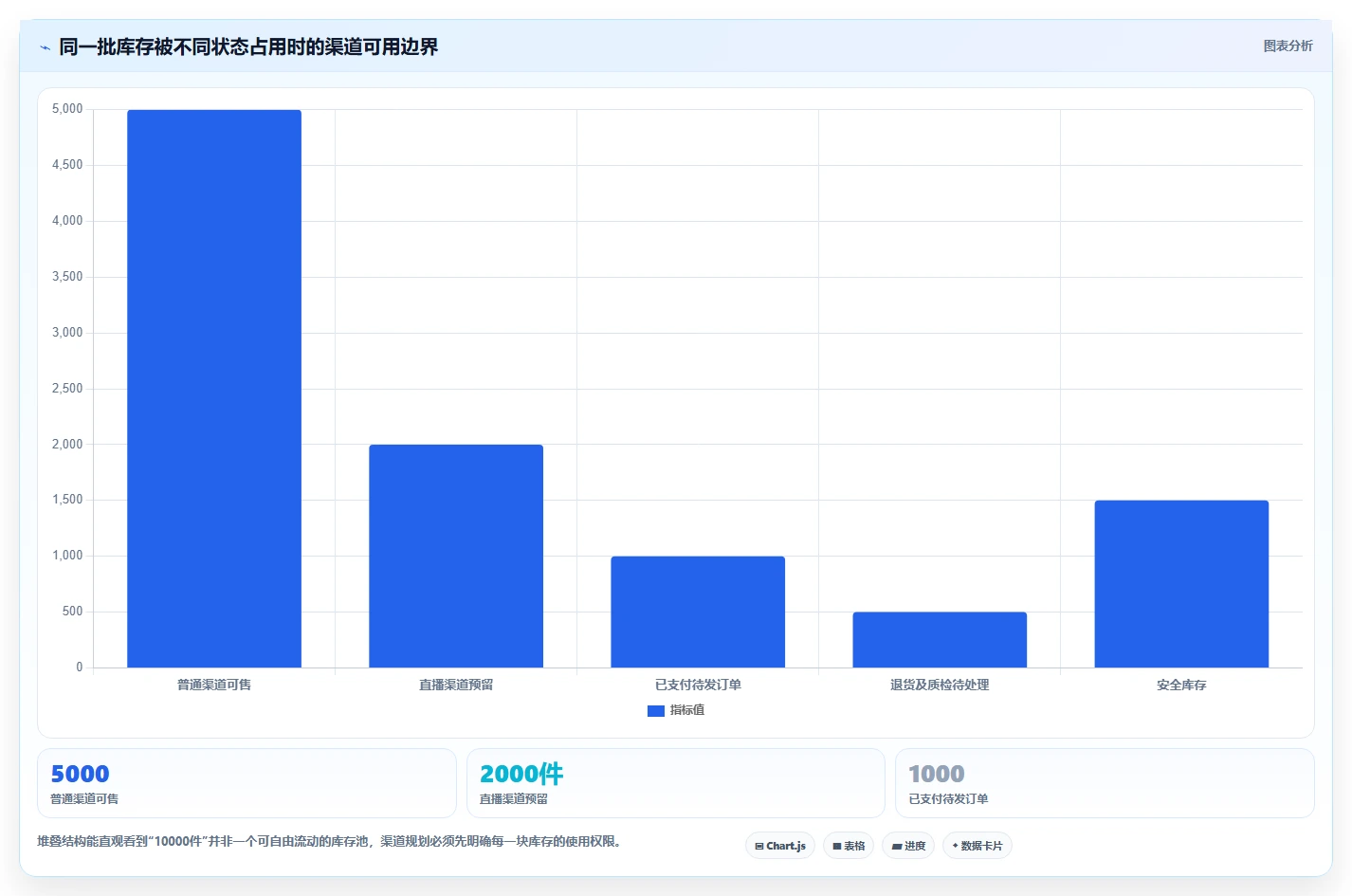Click the x-axis label 直播渠道预留
The height and width of the screenshot is (896, 1352).
[x=456, y=685]
